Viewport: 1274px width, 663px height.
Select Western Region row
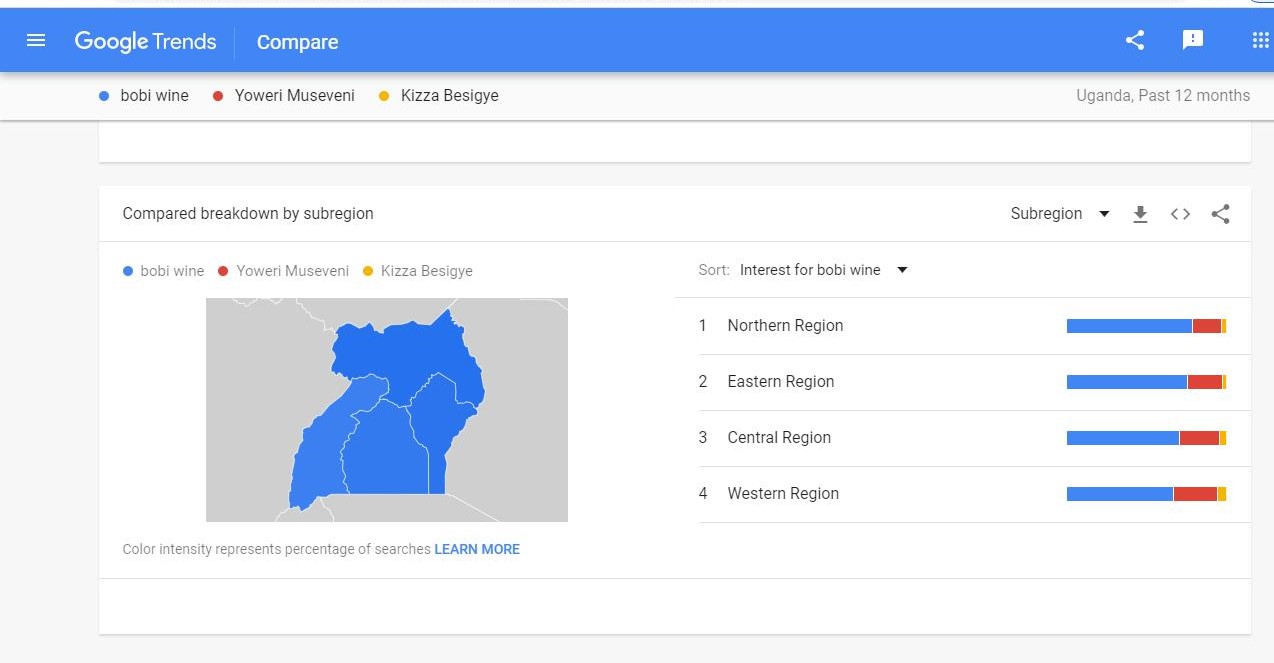pyautogui.click(x=783, y=494)
